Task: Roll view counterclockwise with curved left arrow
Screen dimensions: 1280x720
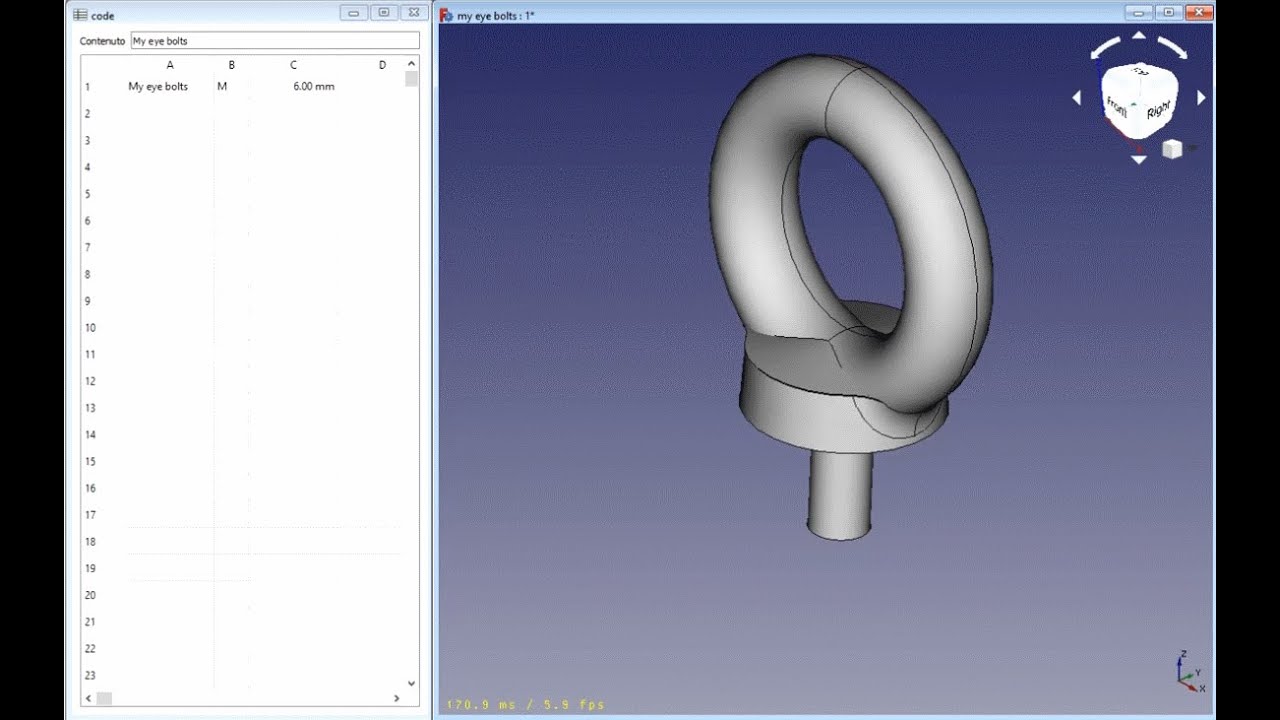Action: [1105, 47]
